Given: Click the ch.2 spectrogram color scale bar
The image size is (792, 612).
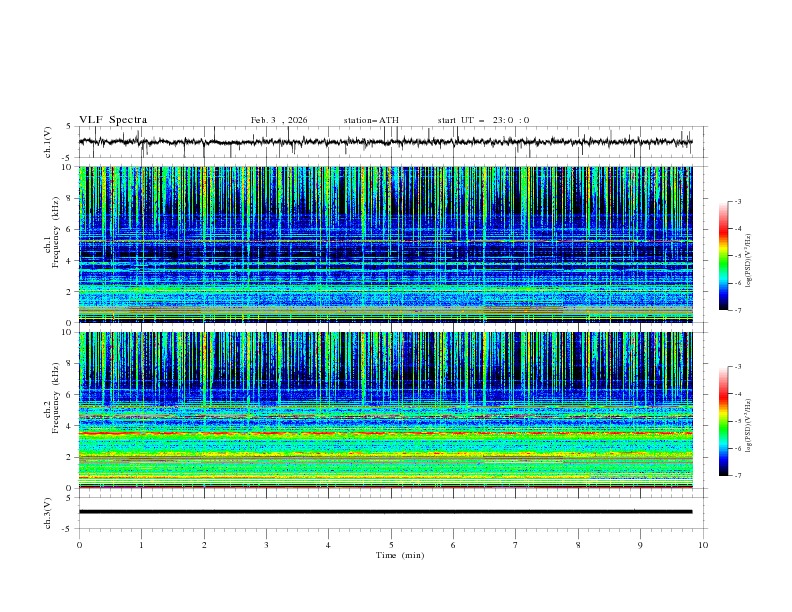Looking at the screenshot, I should 723,421.
